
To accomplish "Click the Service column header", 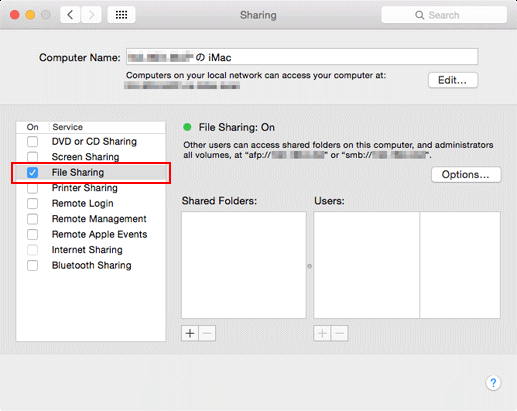I will tap(107, 127).
